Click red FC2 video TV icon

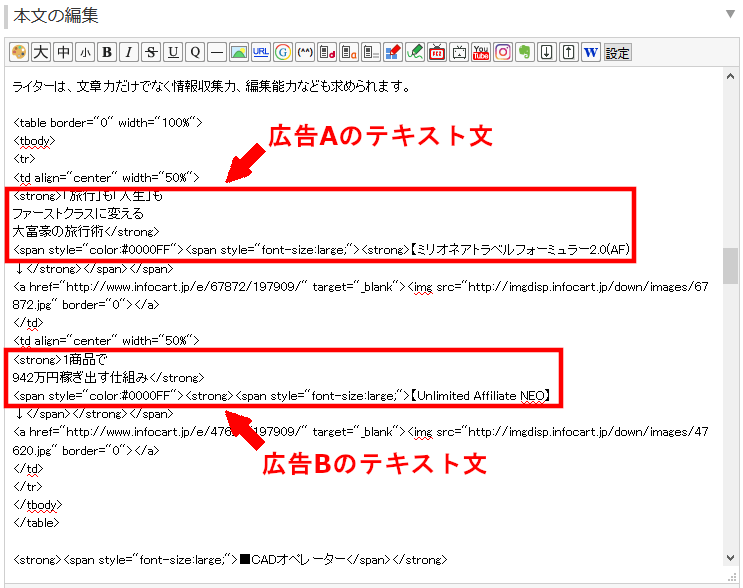tap(436, 52)
